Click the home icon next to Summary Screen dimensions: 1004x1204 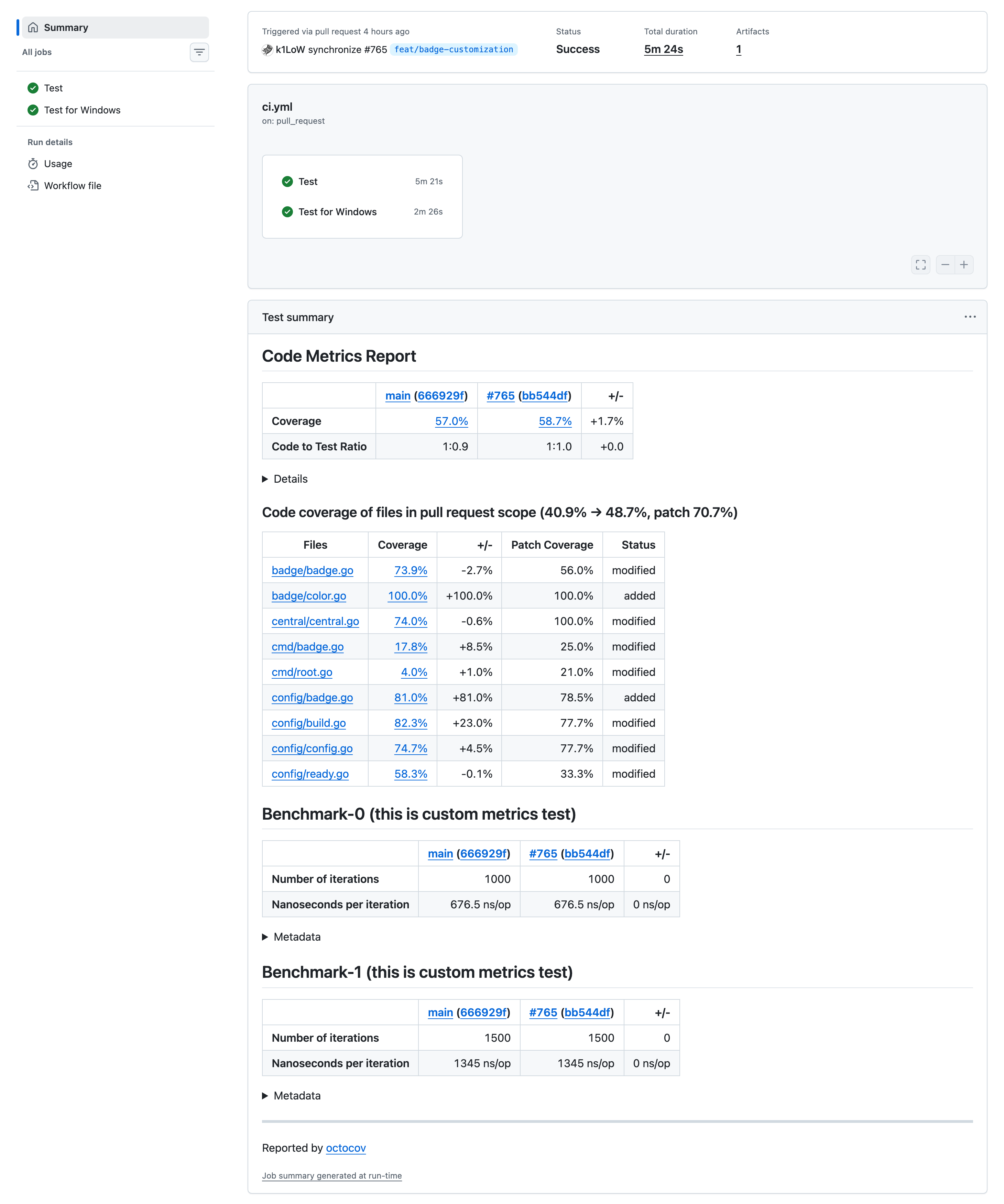click(x=33, y=28)
